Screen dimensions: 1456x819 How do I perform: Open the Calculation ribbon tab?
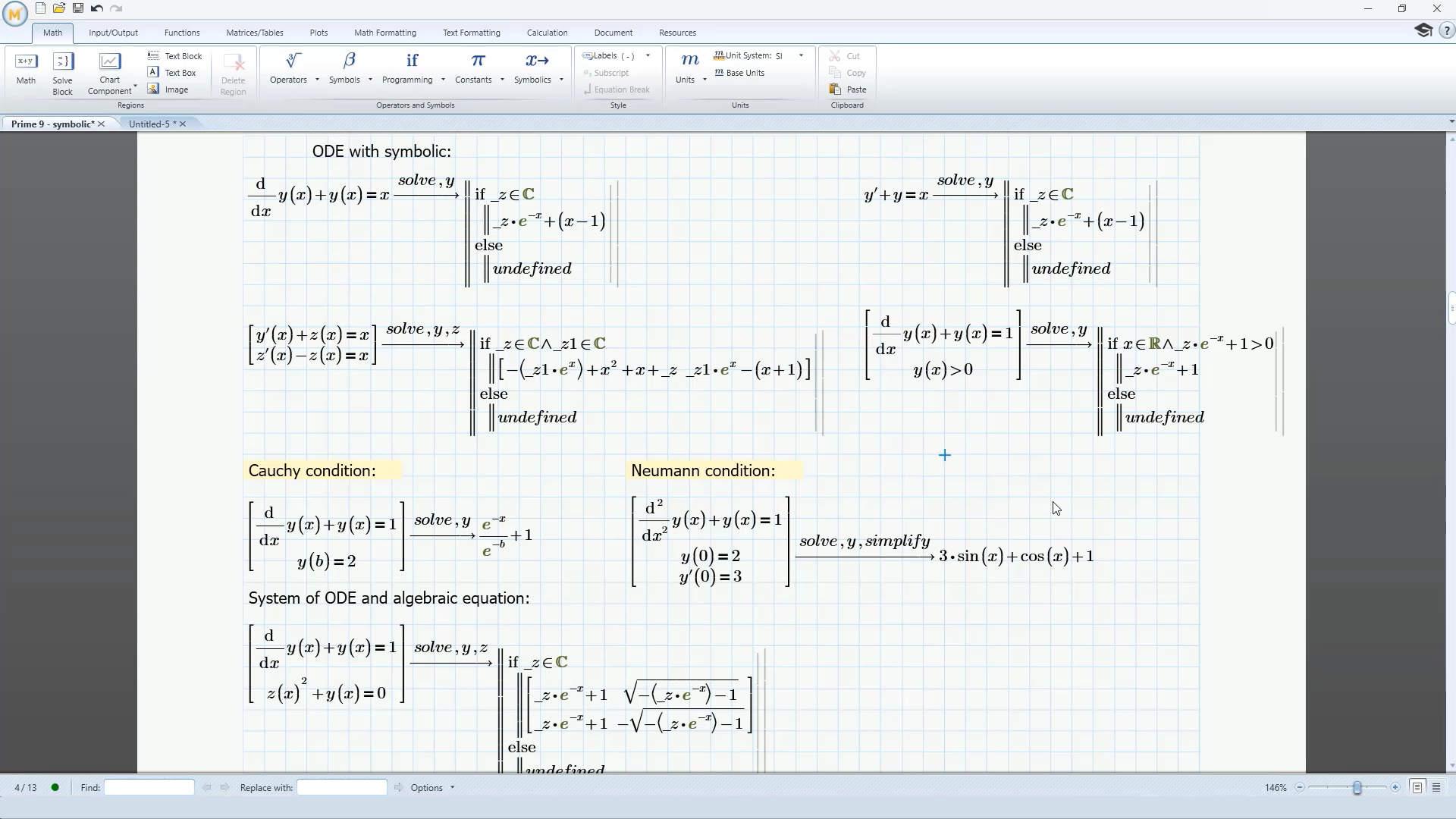547,33
